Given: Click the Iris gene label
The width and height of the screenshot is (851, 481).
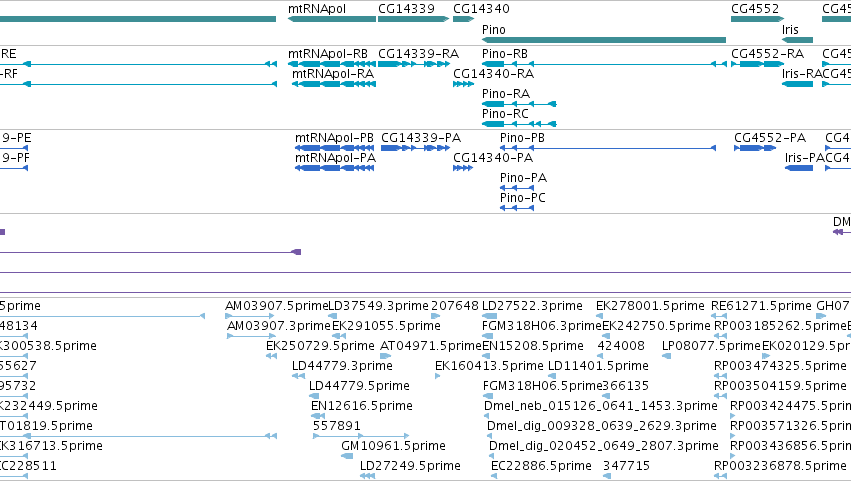Looking at the screenshot, I should pos(790,29).
